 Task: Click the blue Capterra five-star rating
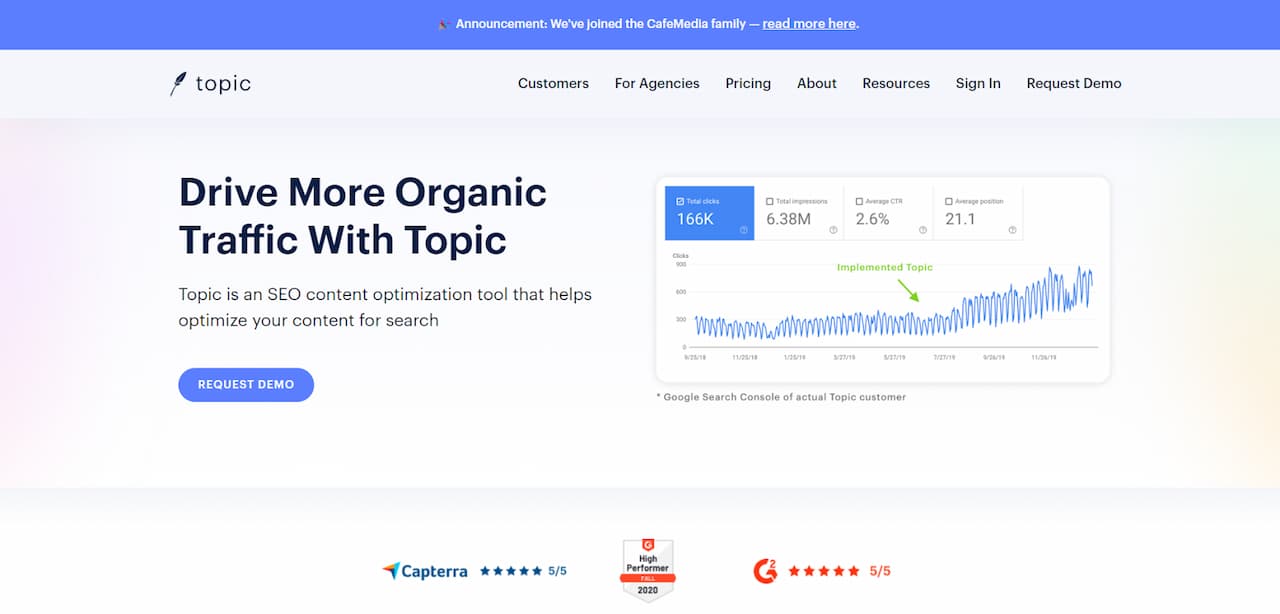click(511, 571)
